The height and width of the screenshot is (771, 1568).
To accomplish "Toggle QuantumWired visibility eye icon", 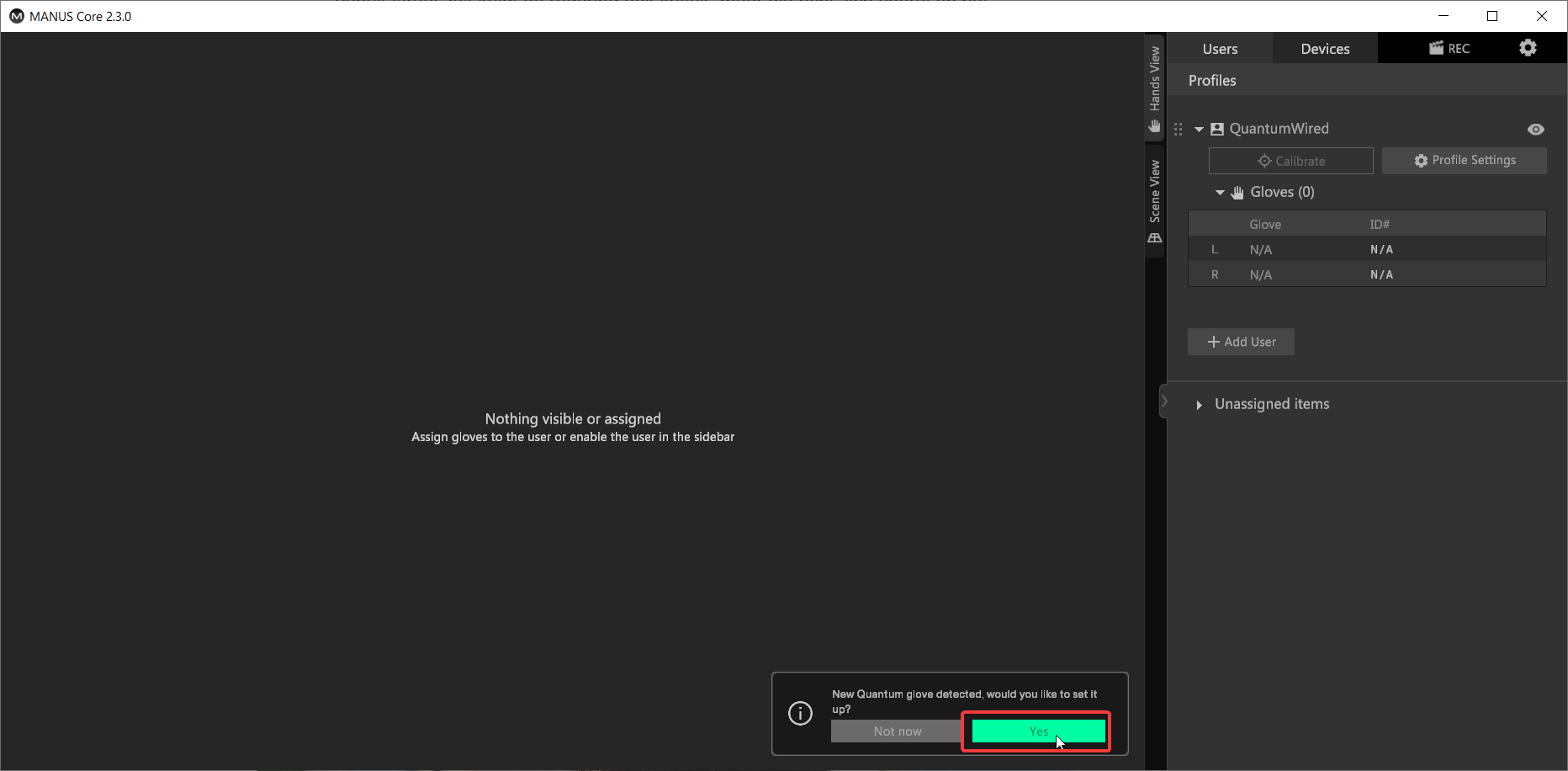I will (1535, 129).
